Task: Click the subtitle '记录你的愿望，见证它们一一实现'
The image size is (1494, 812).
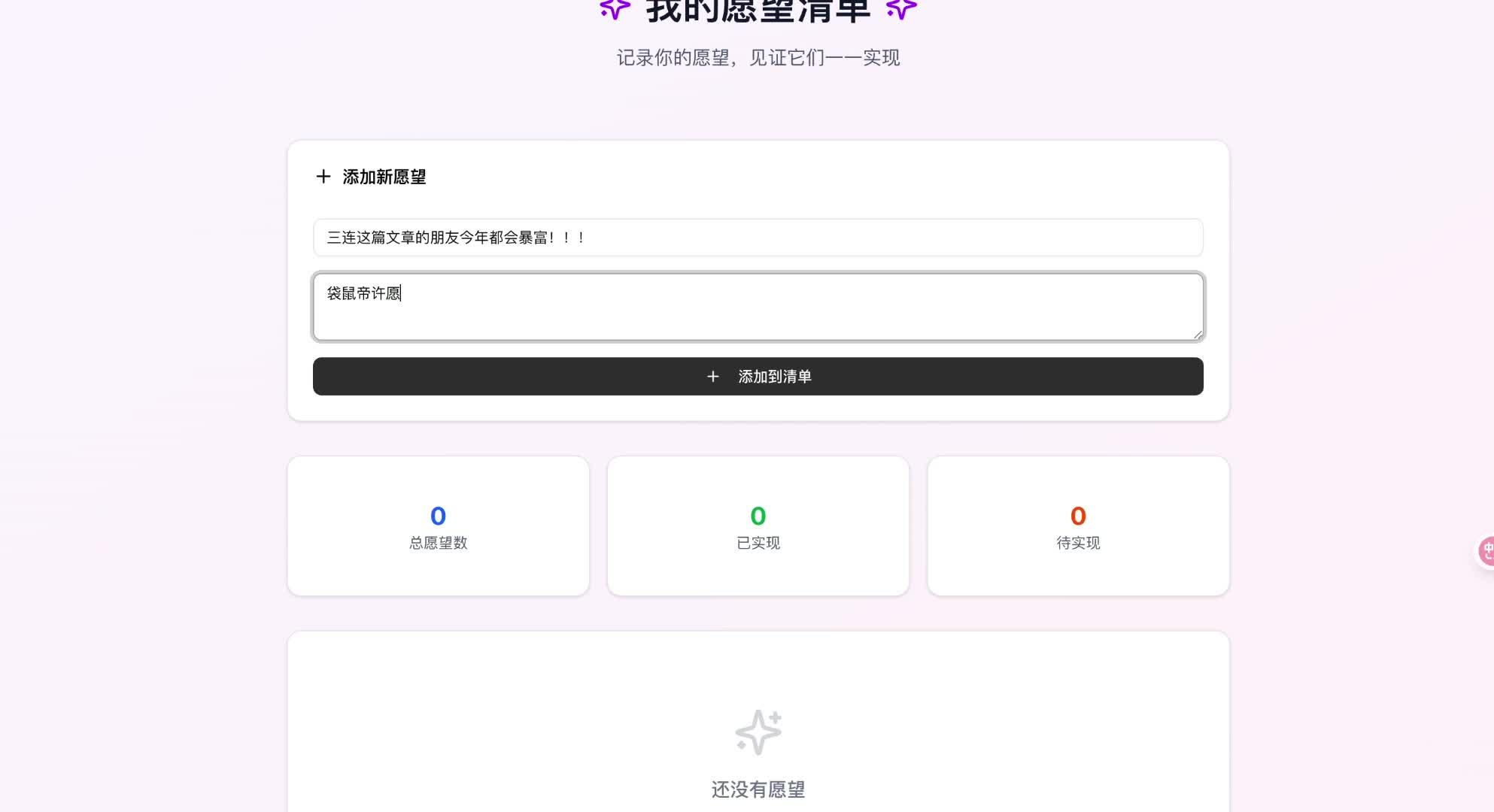Action: point(758,58)
